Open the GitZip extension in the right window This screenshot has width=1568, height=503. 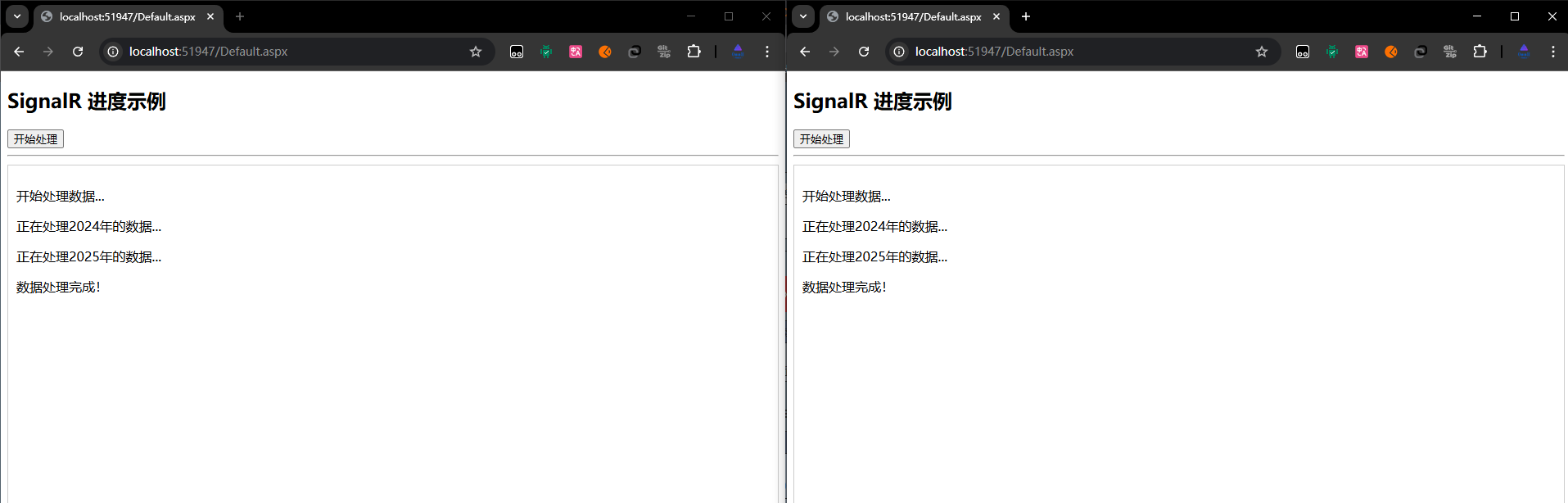click(1450, 52)
